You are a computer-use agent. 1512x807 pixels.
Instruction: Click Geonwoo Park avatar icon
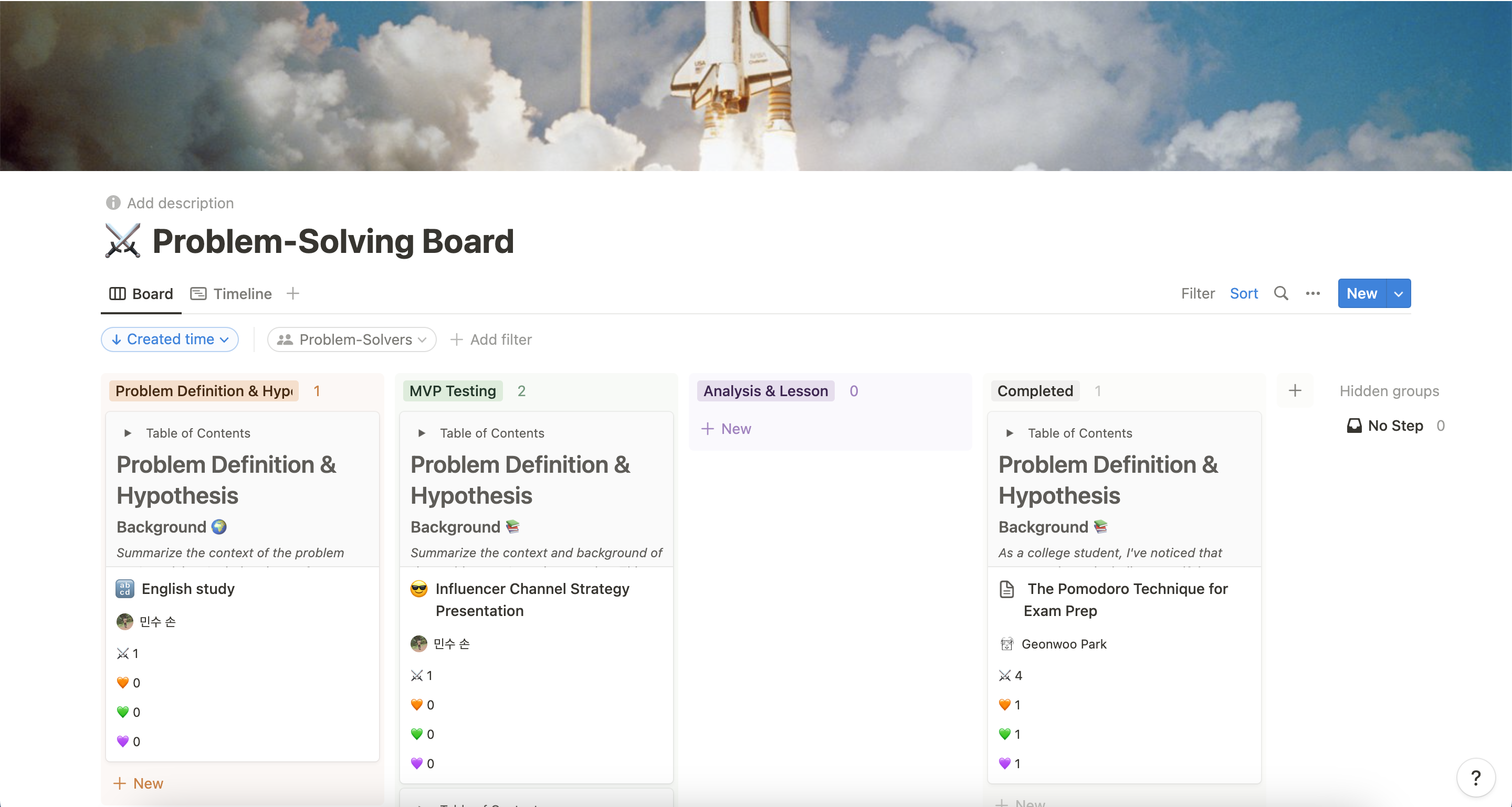click(1007, 644)
